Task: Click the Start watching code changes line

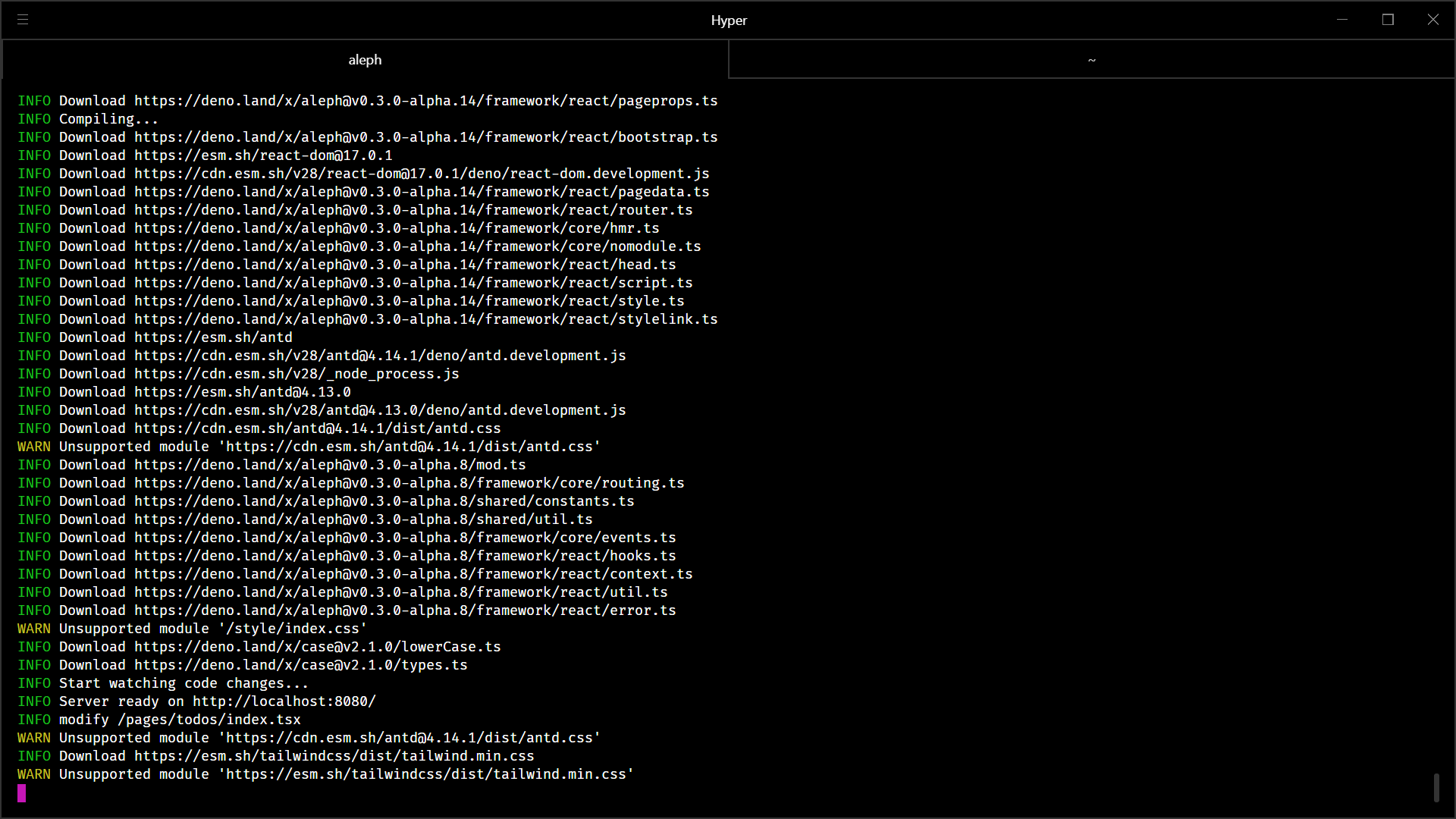Action: pos(162,682)
